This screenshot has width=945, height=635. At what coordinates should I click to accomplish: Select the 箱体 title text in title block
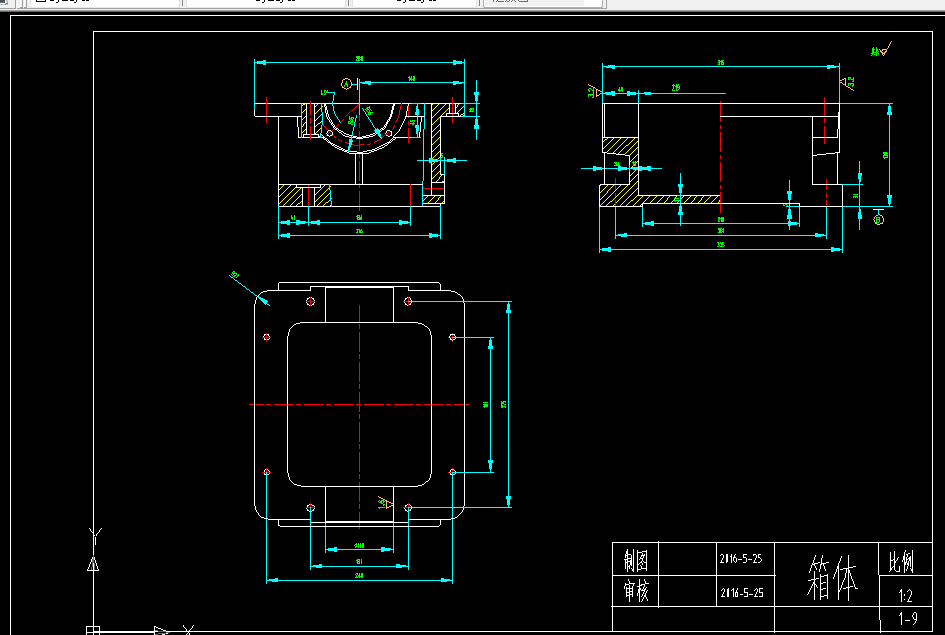(832, 577)
